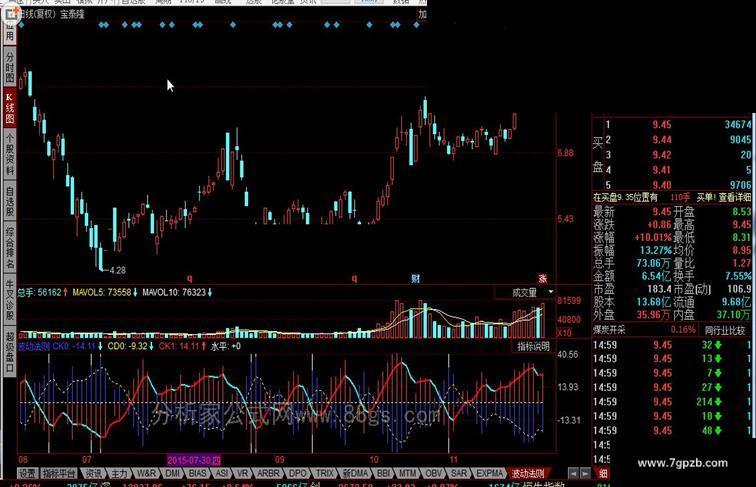
Task: Click the 金额 6.54亿 amount value
Action: [x=656, y=276]
